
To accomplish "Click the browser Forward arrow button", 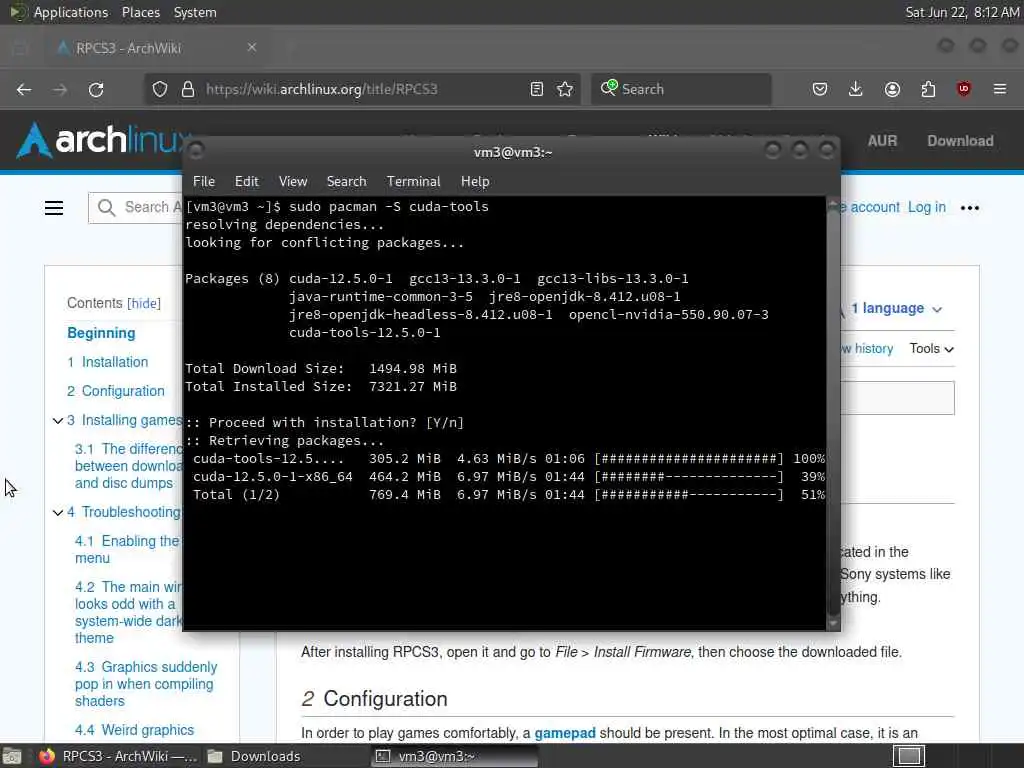I will (60, 89).
